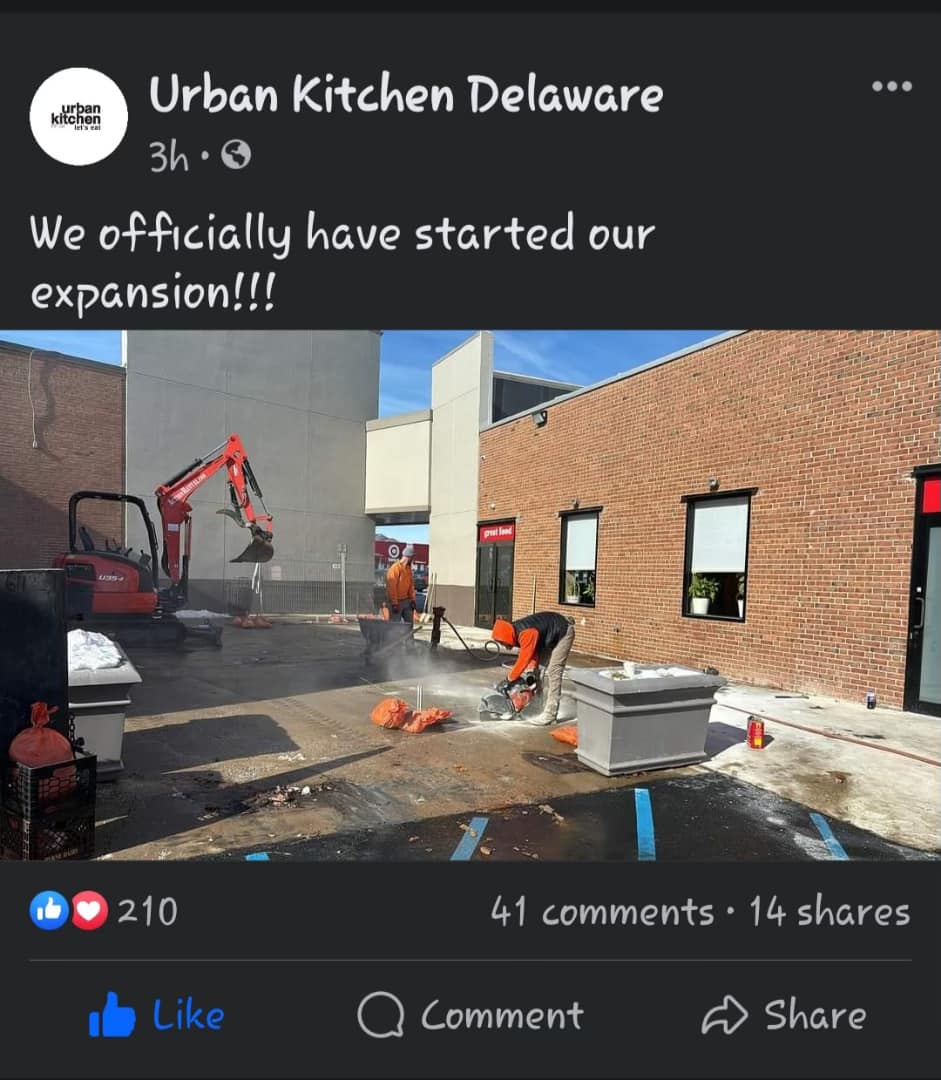Click the blue thumbs-up reaction icon

pyautogui.click(x=49, y=911)
